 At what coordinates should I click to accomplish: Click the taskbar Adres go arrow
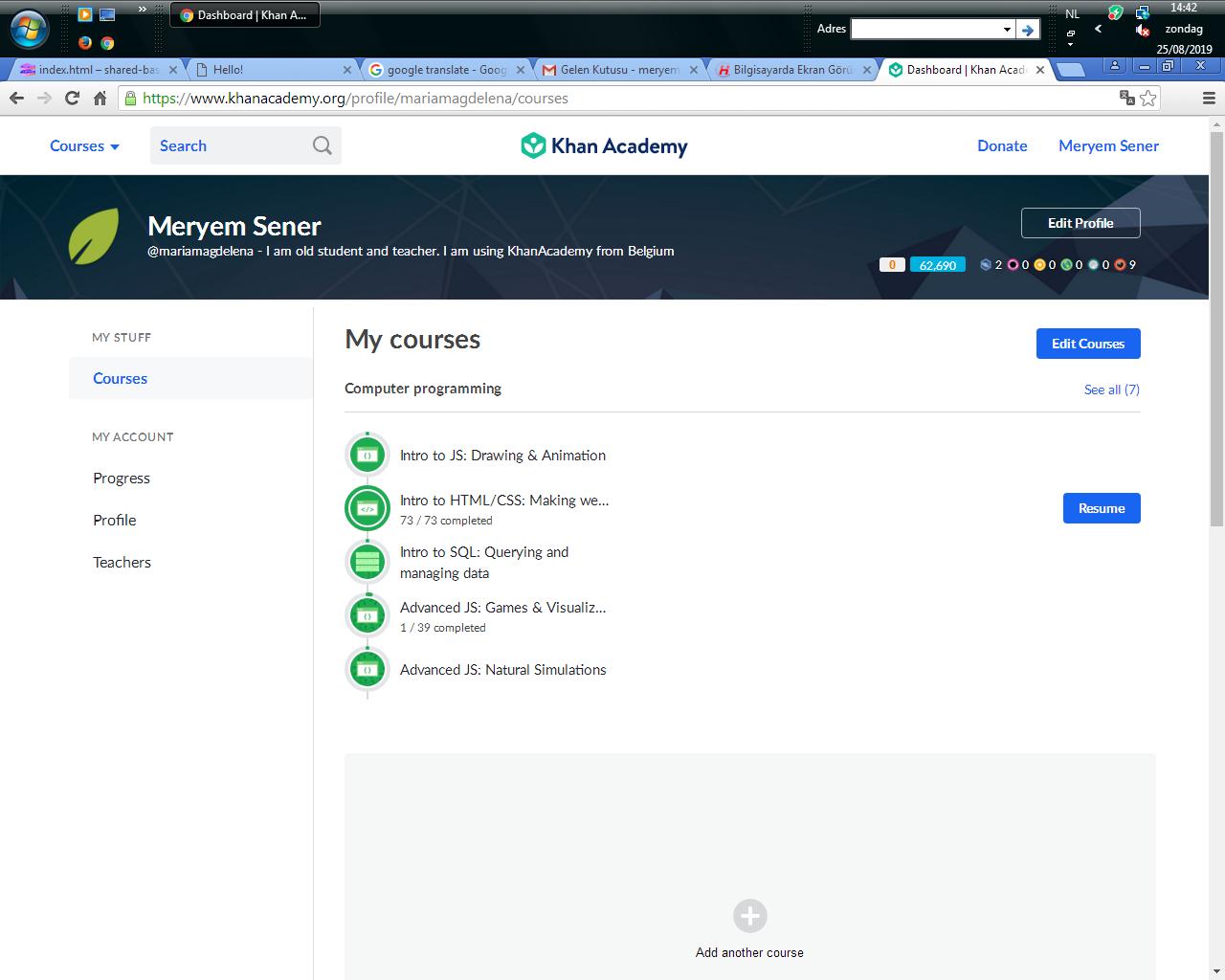[1028, 30]
